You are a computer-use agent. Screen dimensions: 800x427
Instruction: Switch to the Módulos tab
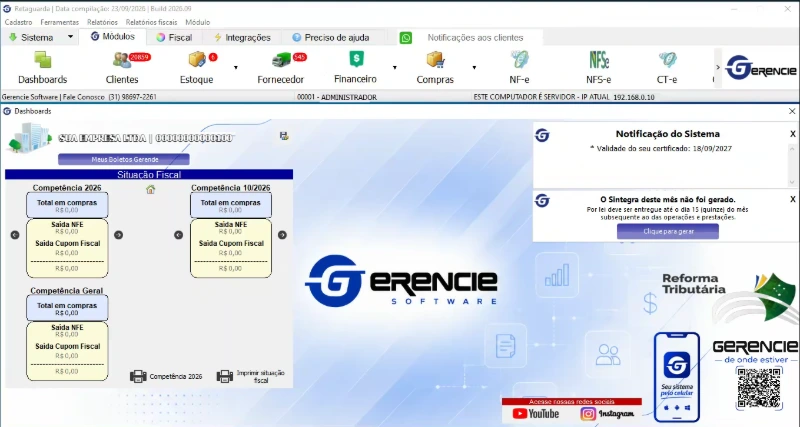pos(113,37)
